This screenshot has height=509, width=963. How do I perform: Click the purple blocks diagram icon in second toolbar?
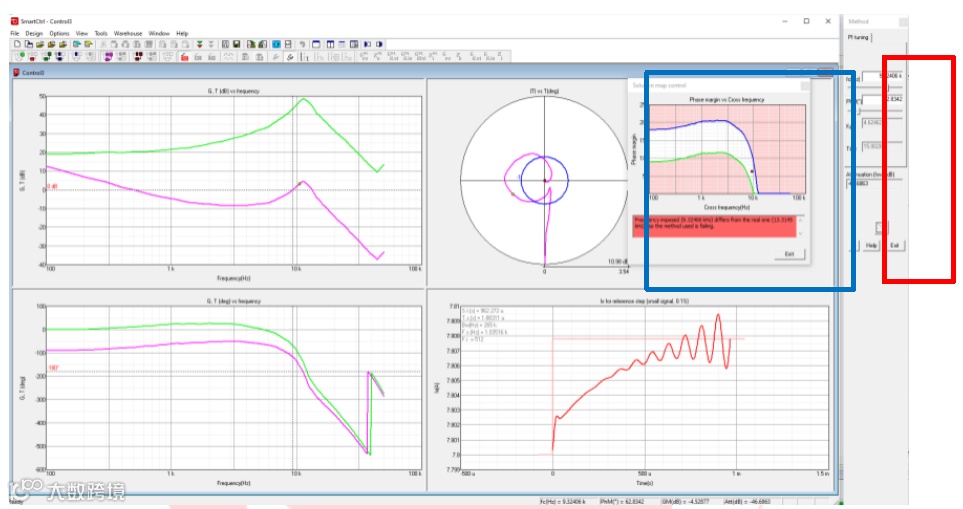108,56
